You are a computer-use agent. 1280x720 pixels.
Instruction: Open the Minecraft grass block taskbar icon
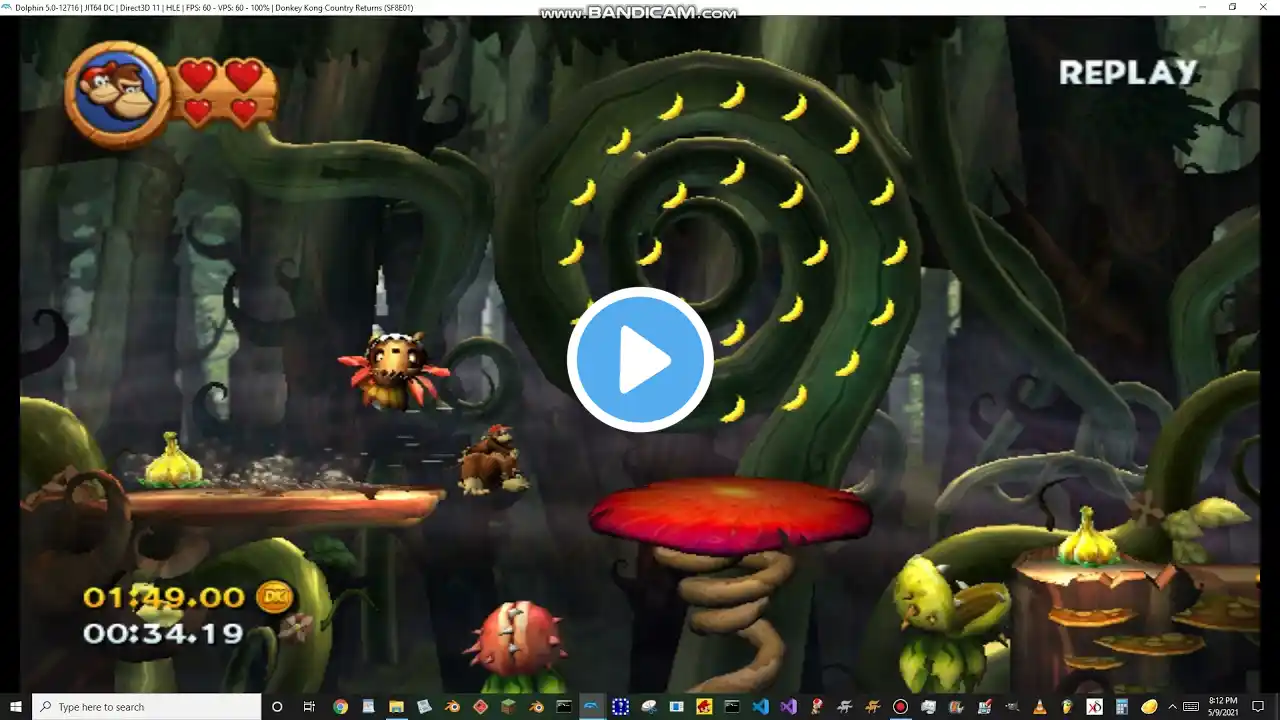[508, 707]
